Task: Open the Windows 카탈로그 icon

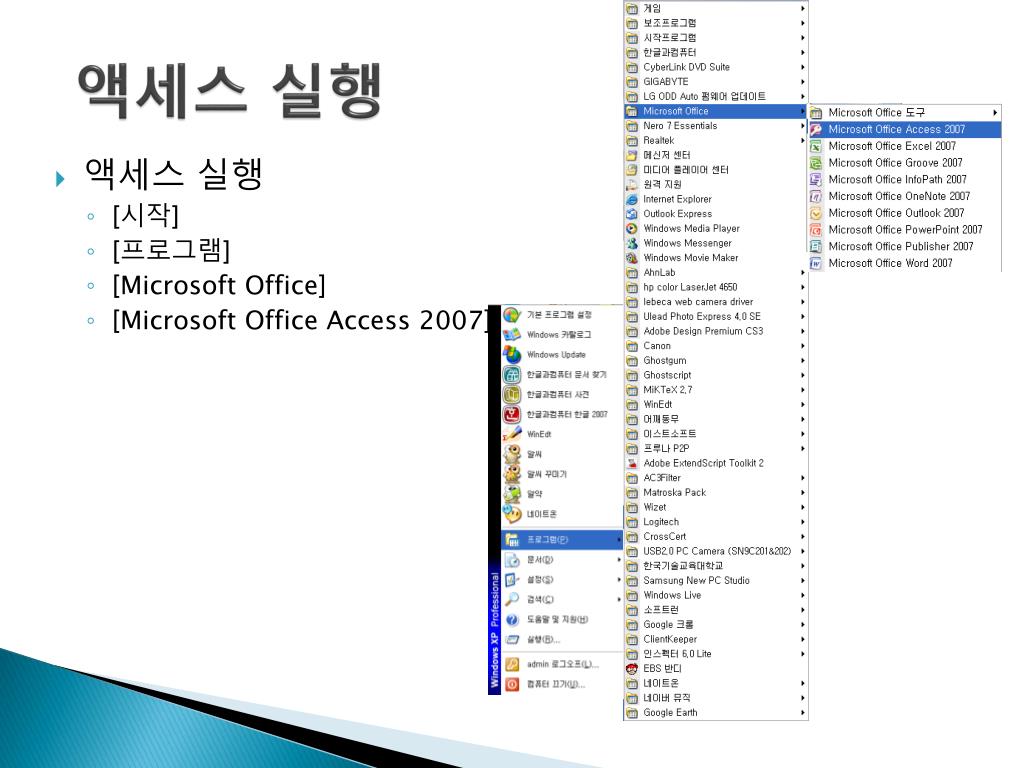Action: (512, 334)
